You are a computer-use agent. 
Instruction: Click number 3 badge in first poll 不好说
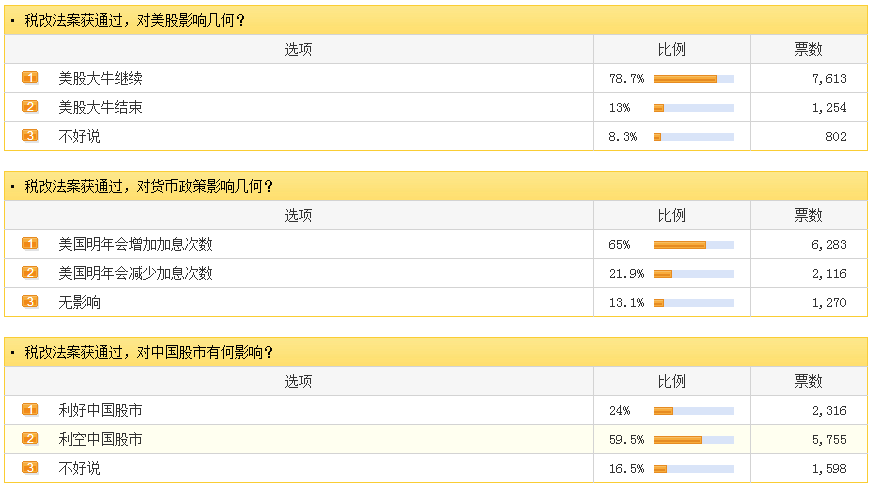click(x=30, y=135)
